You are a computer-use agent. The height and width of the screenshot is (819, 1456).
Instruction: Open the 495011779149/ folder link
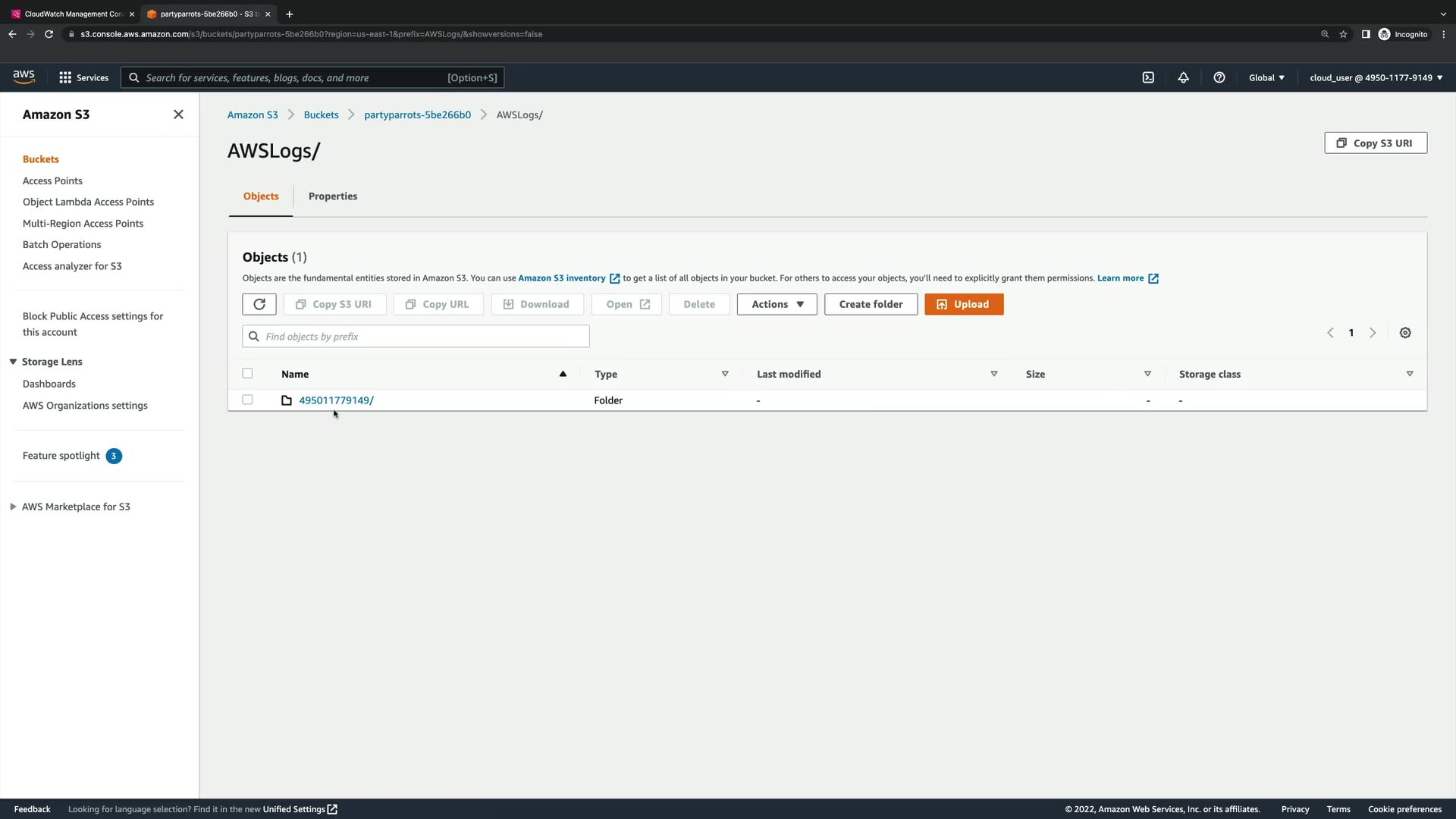point(336,400)
